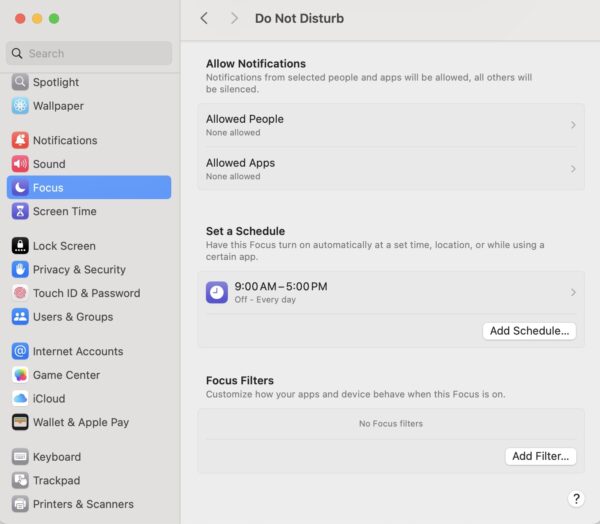This screenshot has width=600, height=524.
Task: Click the Search field in the sidebar
Action: (90, 53)
